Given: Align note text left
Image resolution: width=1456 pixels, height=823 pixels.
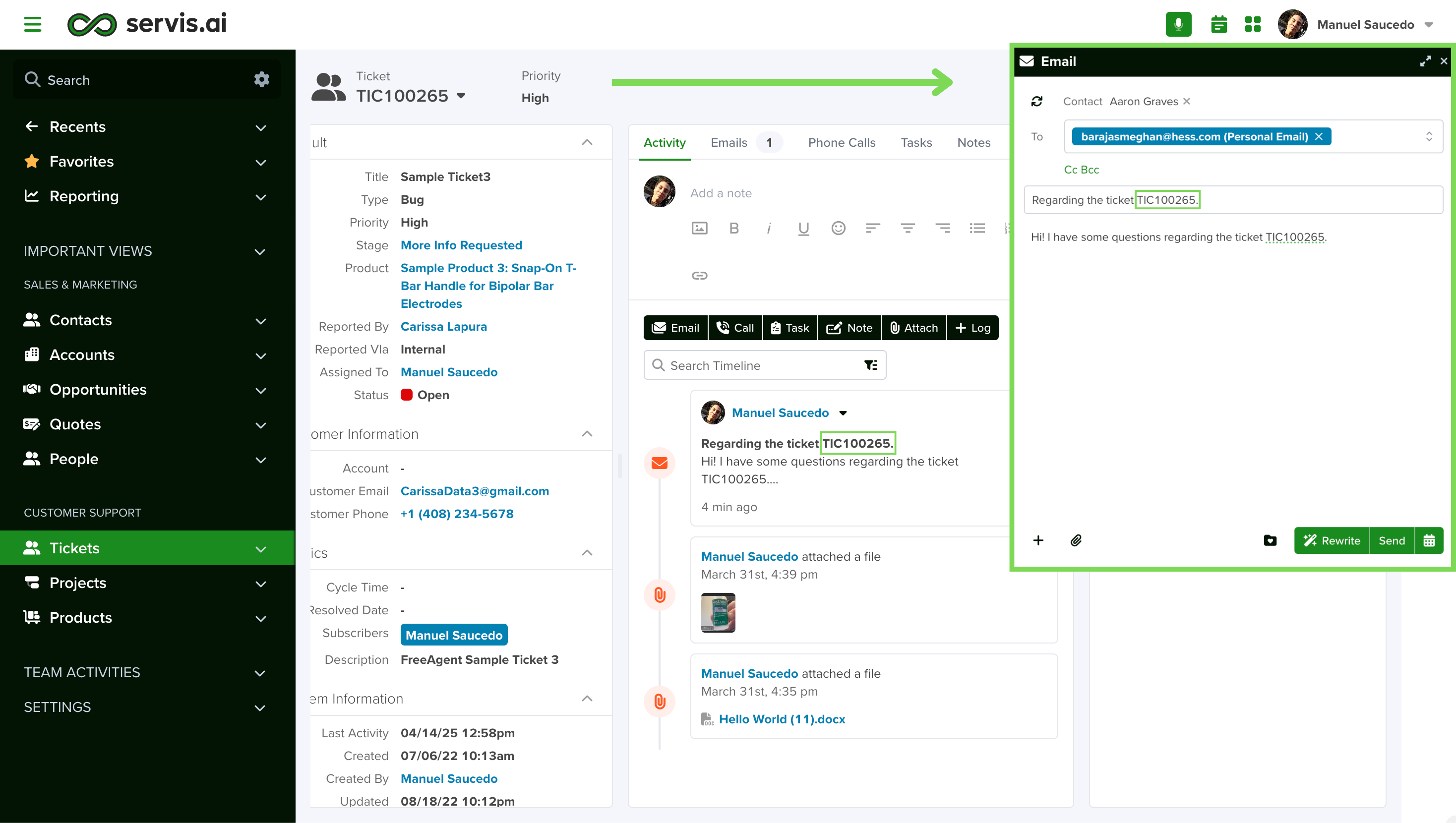Looking at the screenshot, I should pyautogui.click(x=873, y=228).
